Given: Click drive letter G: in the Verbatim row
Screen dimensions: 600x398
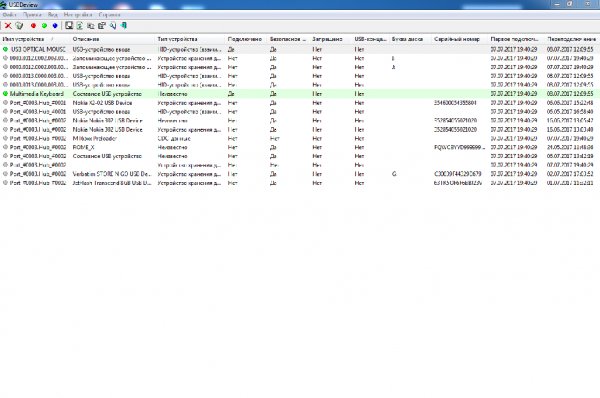Looking at the screenshot, I should [x=394, y=174].
